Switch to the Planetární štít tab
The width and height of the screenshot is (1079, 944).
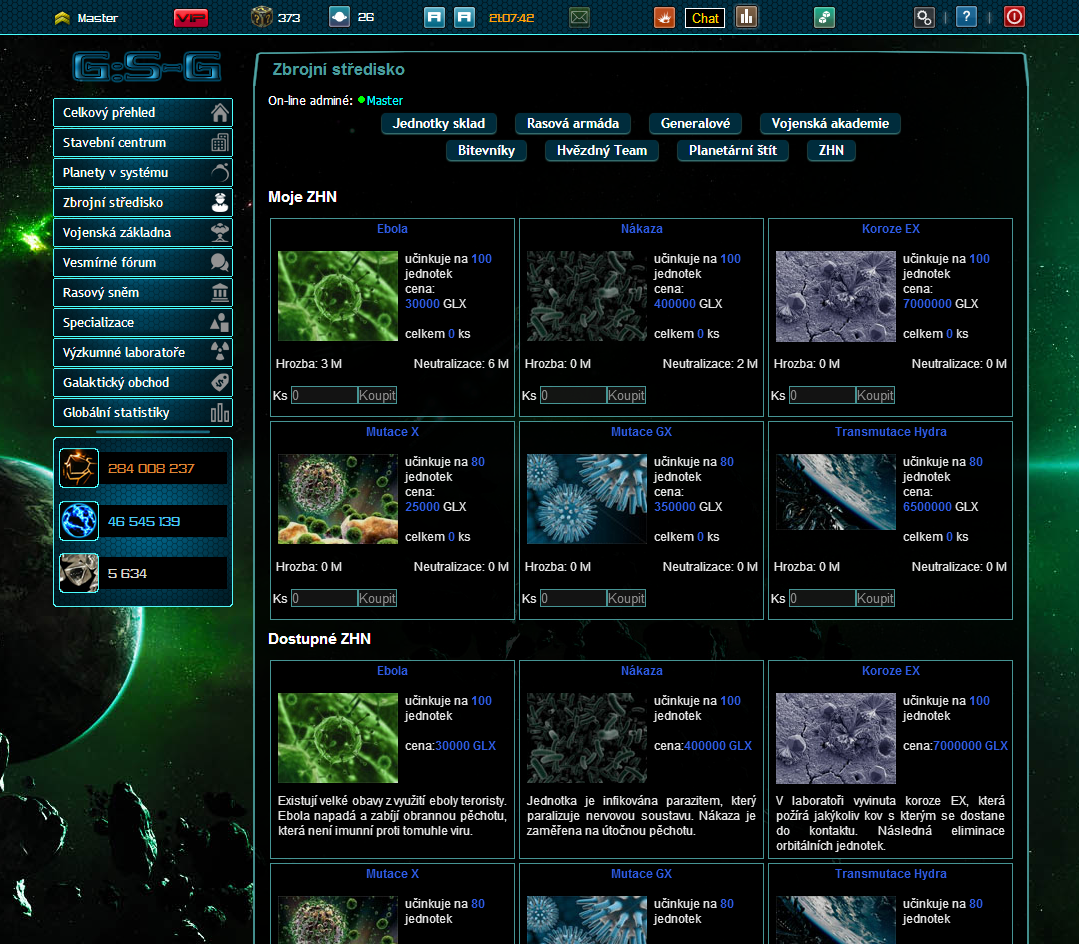733,151
